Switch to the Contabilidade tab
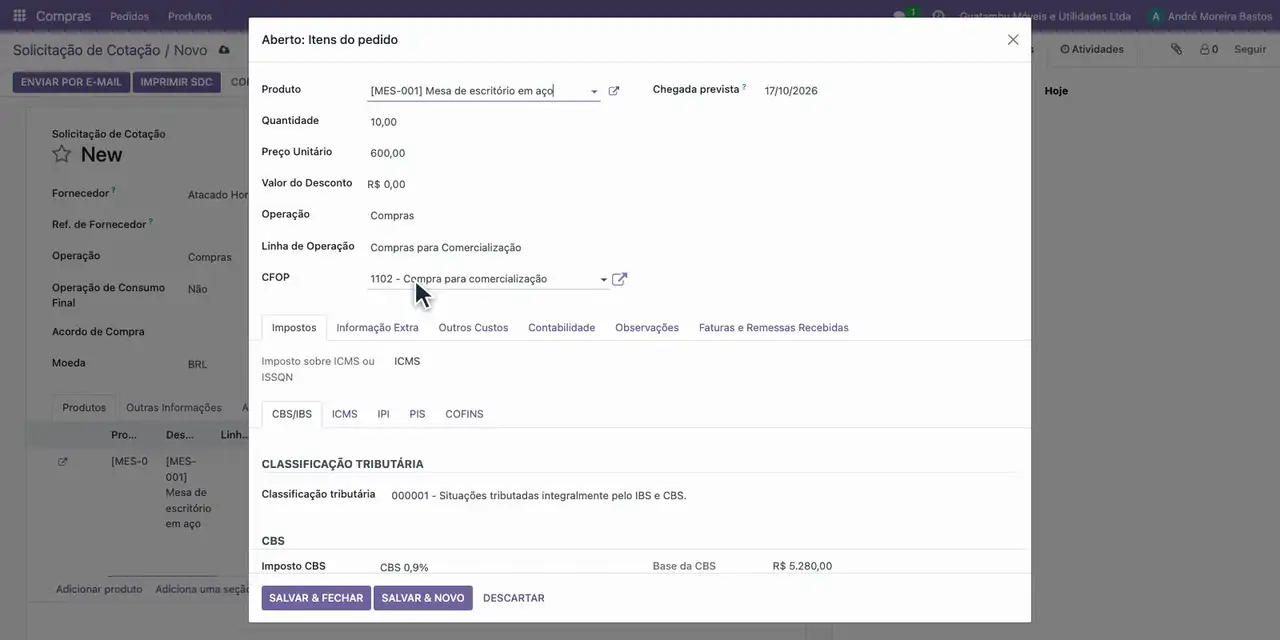Image resolution: width=1280 pixels, height=640 pixels. [562, 328]
